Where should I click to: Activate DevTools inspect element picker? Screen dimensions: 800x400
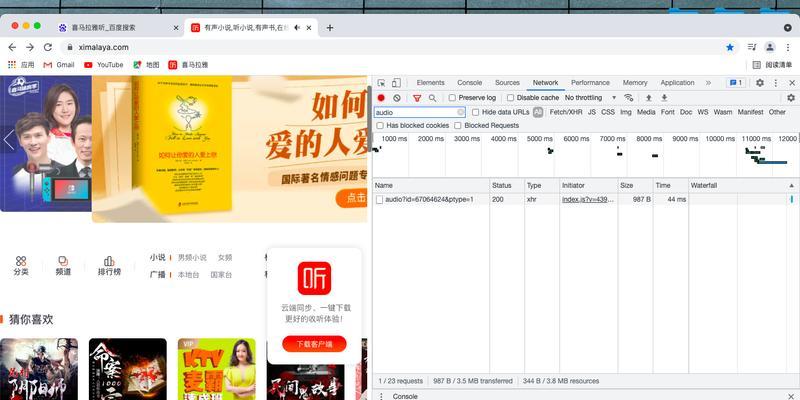(381, 83)
